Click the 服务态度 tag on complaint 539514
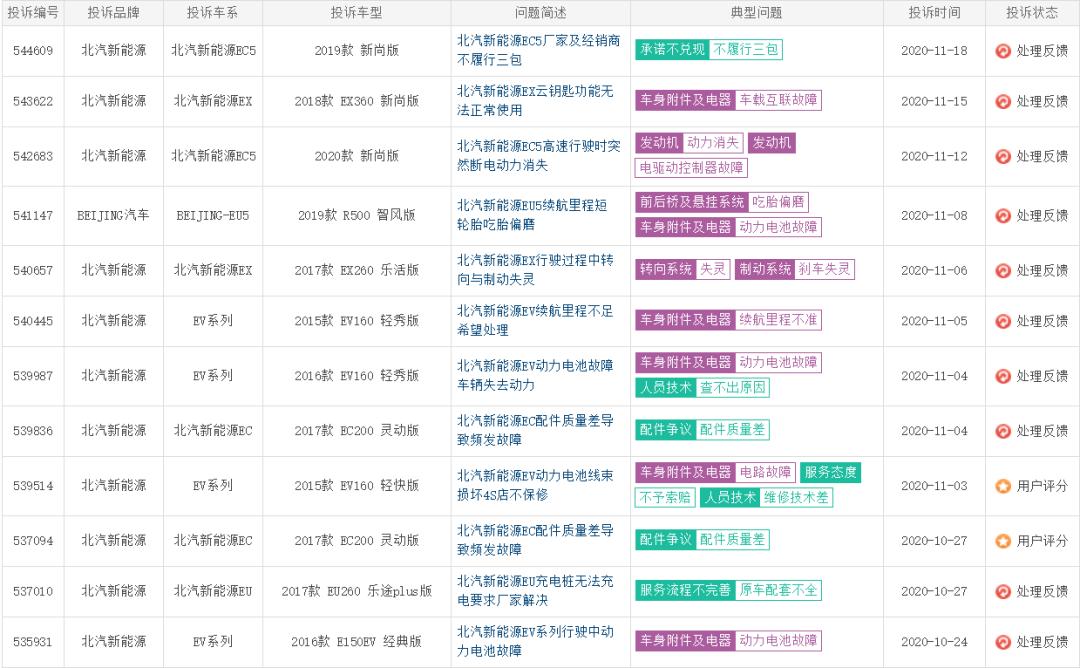 [x=833, y=474]
